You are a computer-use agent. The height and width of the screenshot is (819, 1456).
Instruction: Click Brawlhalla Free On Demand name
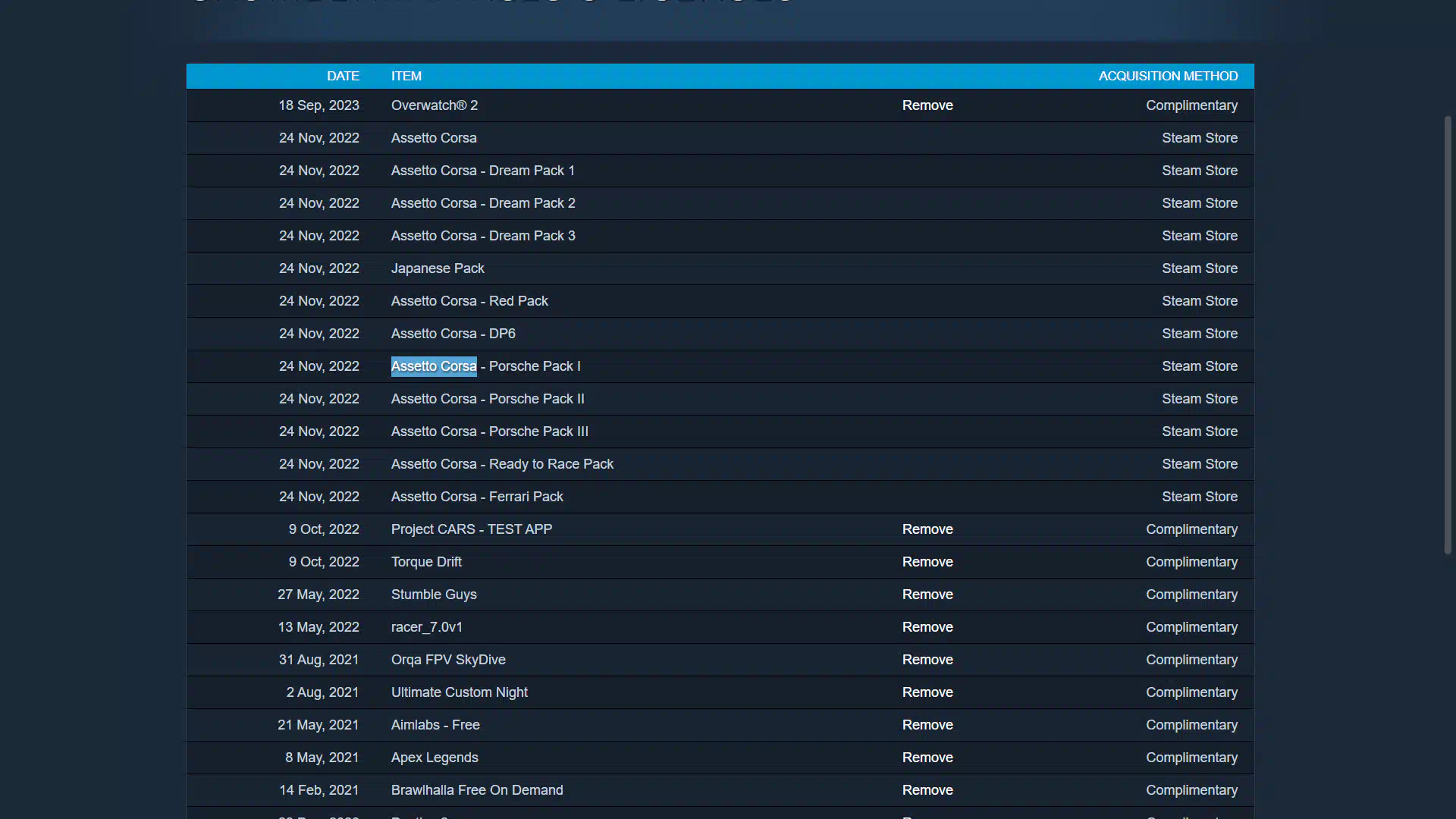click(x=477, y=790)
